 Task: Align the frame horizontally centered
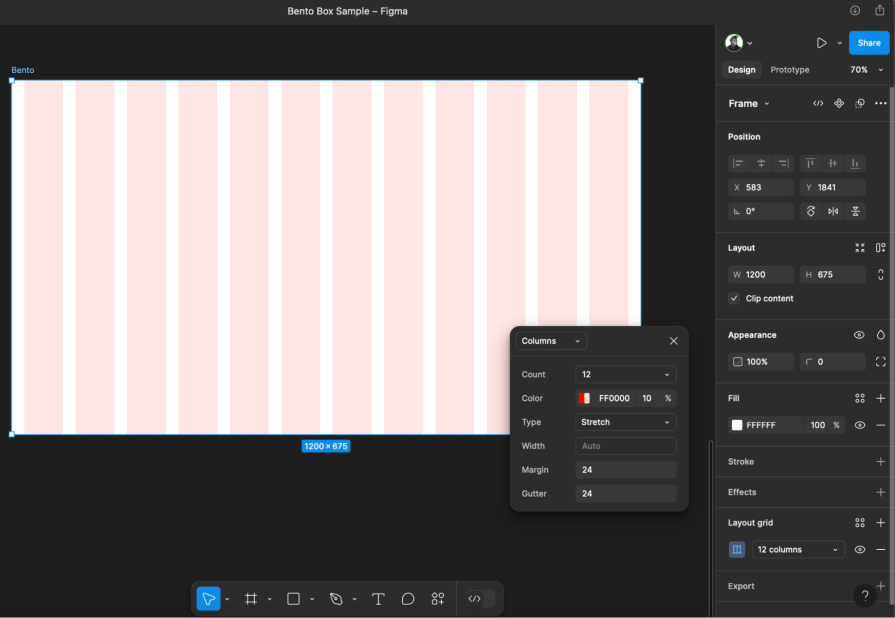tap(760, 163)
